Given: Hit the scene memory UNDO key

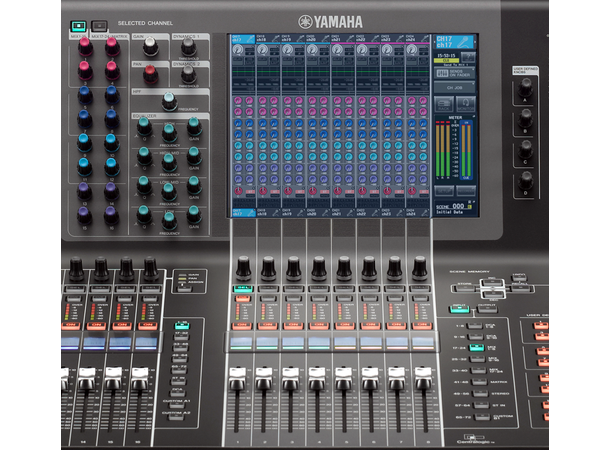Looking at the screenshot, I should click(519, 278).
